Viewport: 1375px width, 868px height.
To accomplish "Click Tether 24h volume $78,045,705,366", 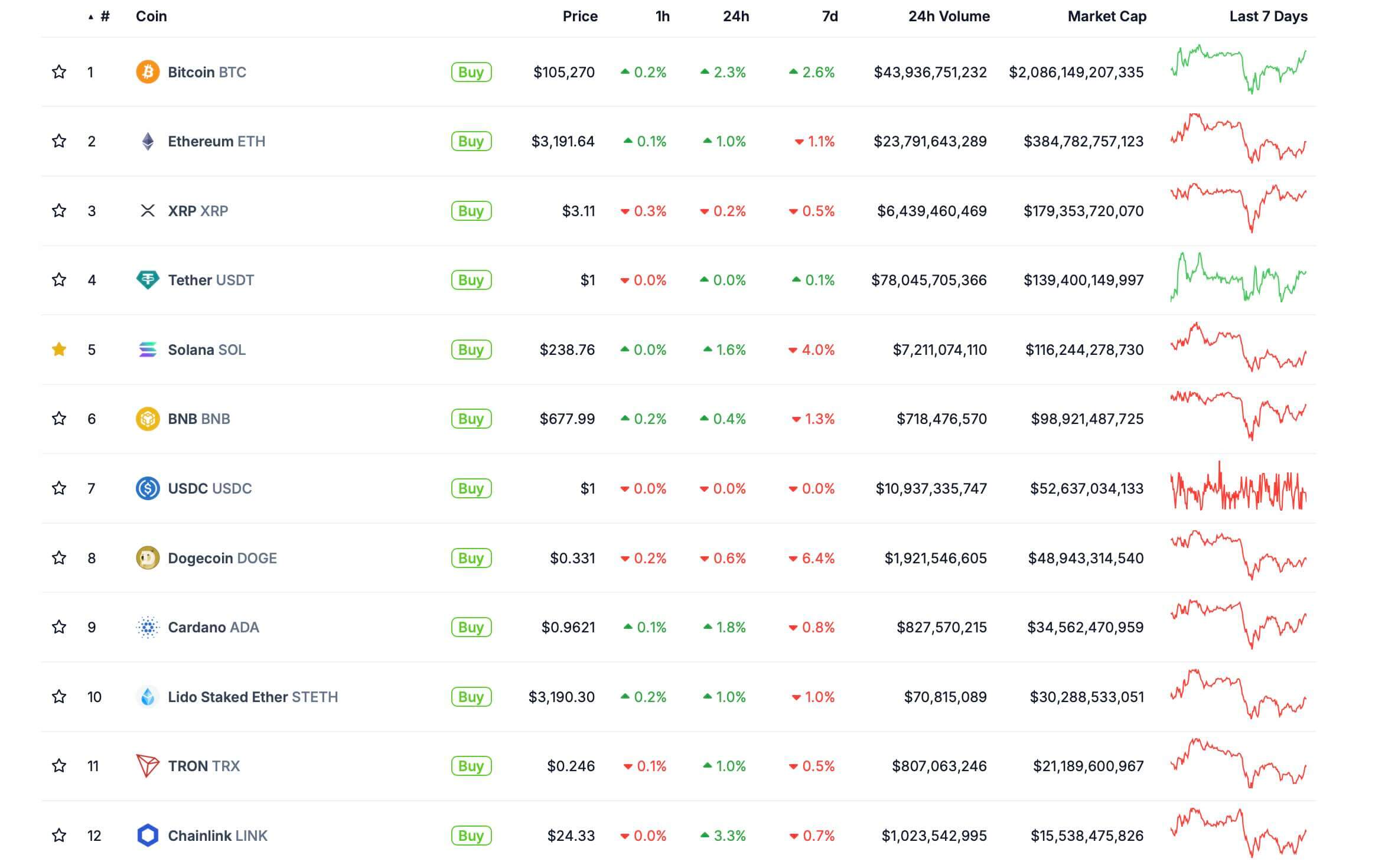I will (929, 280).
